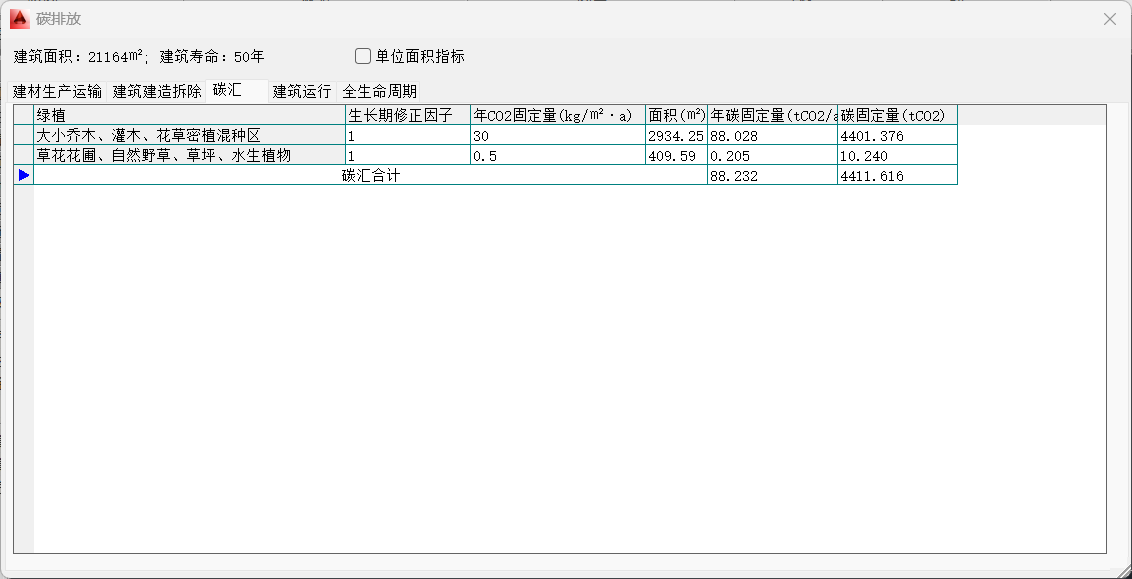Click the 年CO2固定量 column header
Screen dimensions: 1132x579
coord(557,115)
